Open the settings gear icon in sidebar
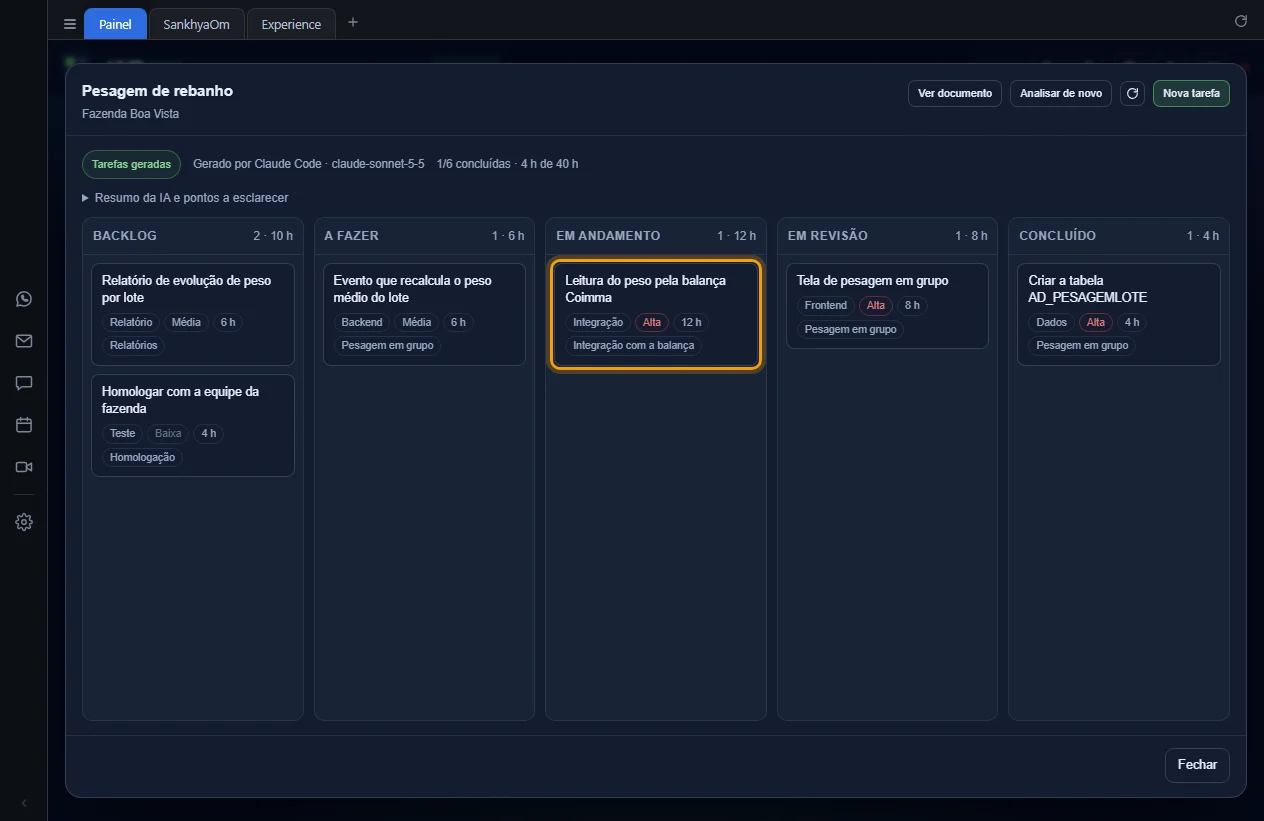 [24, 522]
